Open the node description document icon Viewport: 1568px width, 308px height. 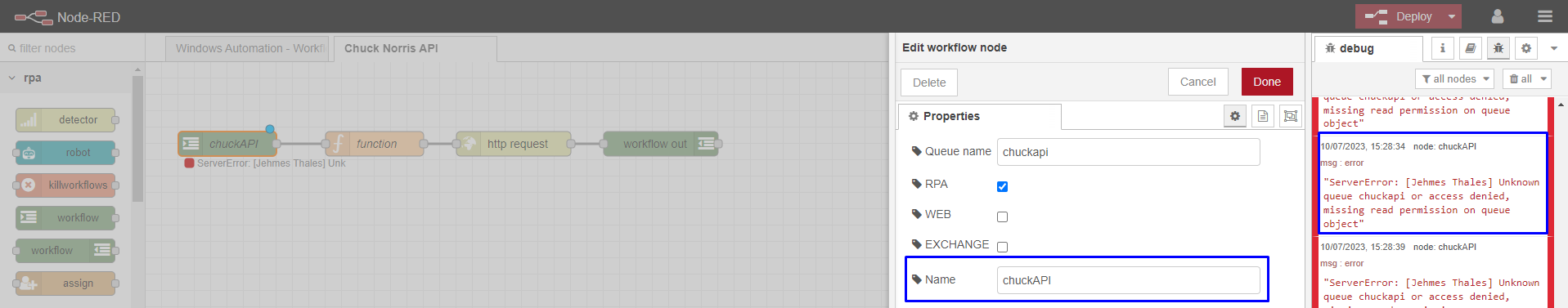point(1263,116)
